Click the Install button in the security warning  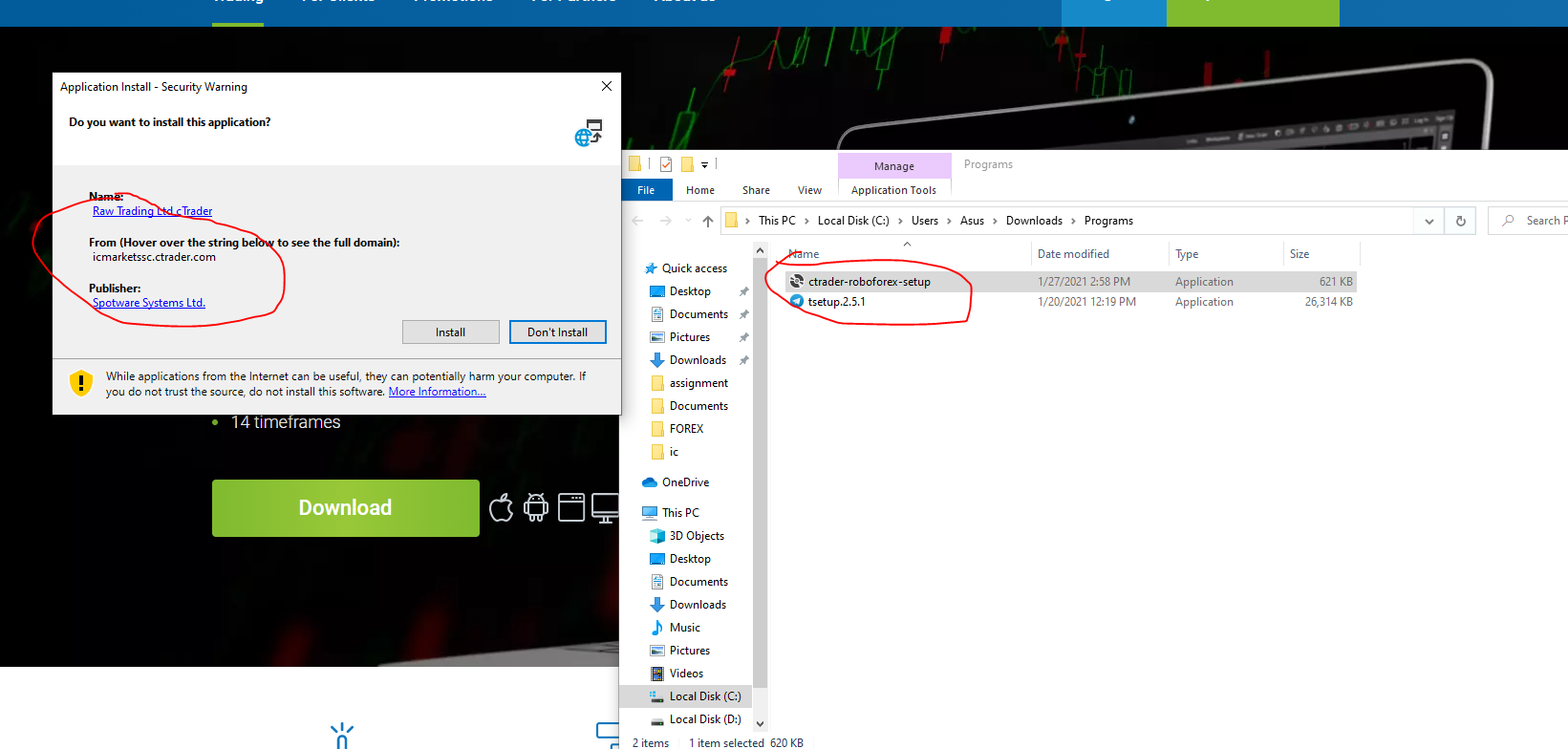pos(450,332)
